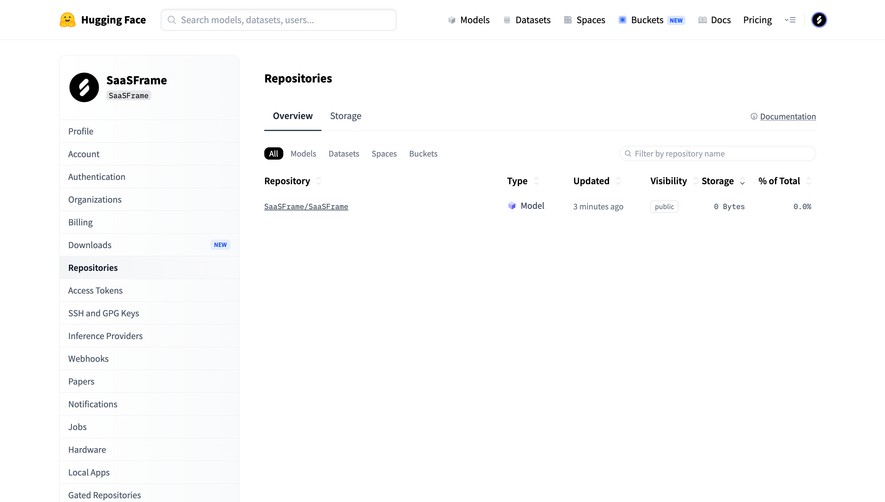The image size is (885, 502).
Task: Click the SaaSFrame profile name heading
Action: [x=137, y=80]
